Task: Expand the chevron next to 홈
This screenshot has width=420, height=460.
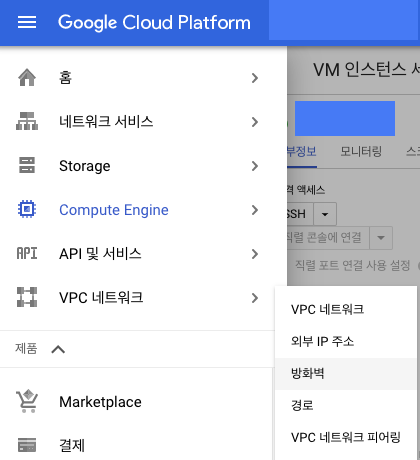Action: click(x=255, y=78)
